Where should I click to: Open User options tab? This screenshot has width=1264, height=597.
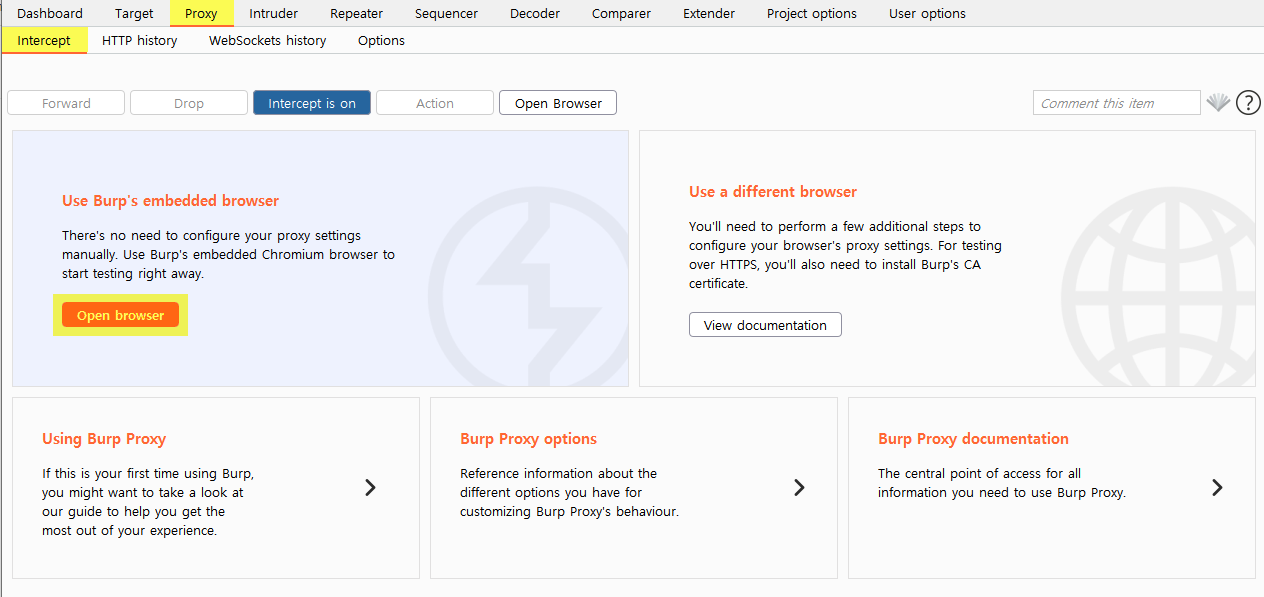(927, 13)
